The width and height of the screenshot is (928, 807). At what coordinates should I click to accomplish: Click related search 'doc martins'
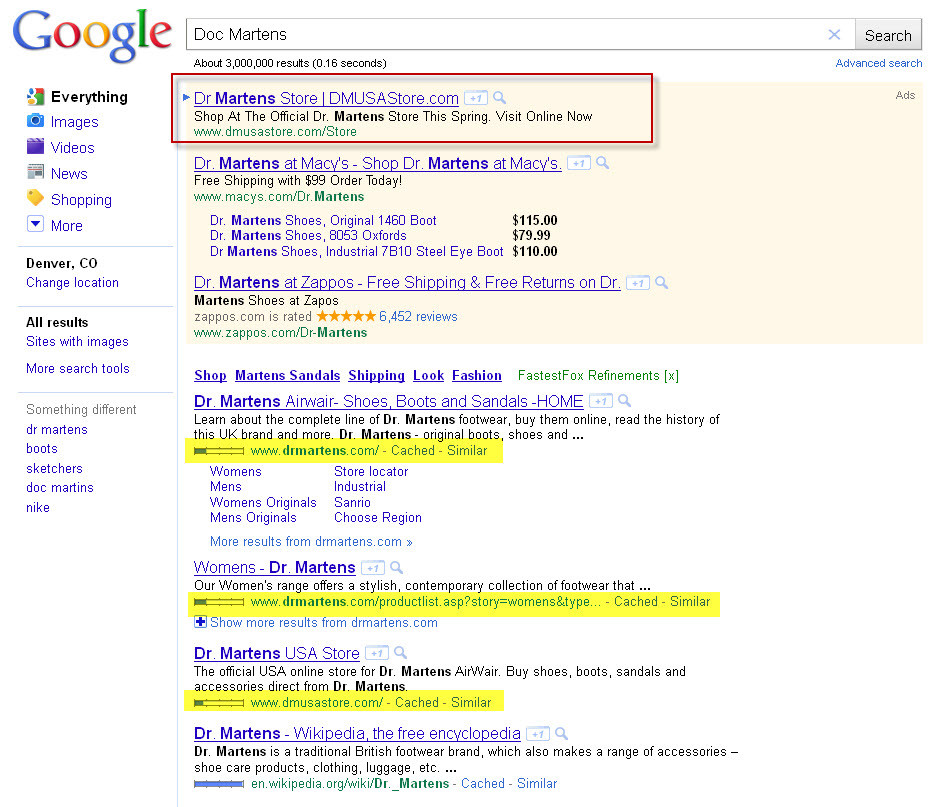point(60,488)
